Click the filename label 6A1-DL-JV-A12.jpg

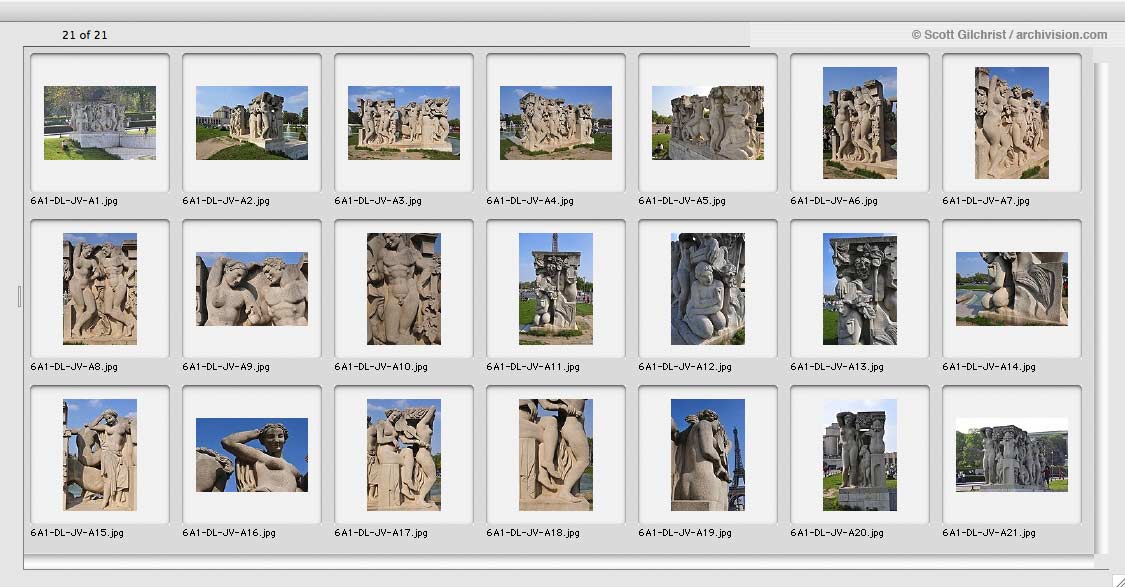pos(685,367)
